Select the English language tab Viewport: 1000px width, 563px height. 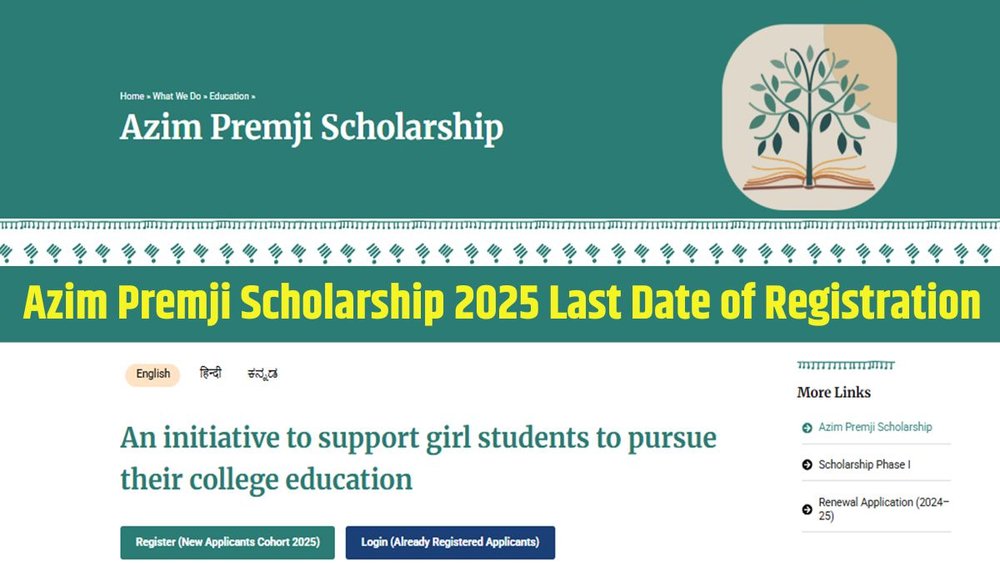(x=152, y=374)
